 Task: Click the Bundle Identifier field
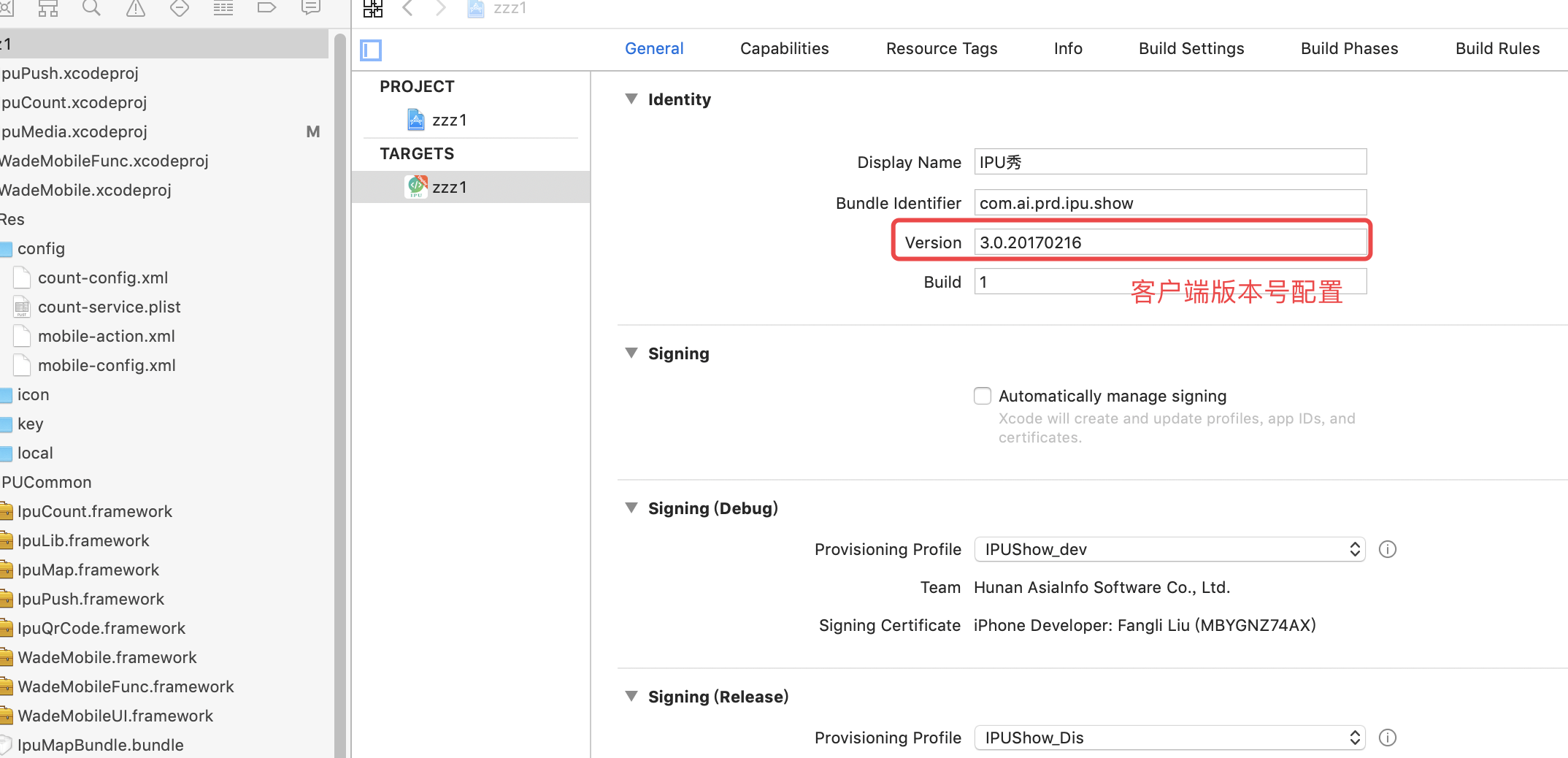(1170, 203)
